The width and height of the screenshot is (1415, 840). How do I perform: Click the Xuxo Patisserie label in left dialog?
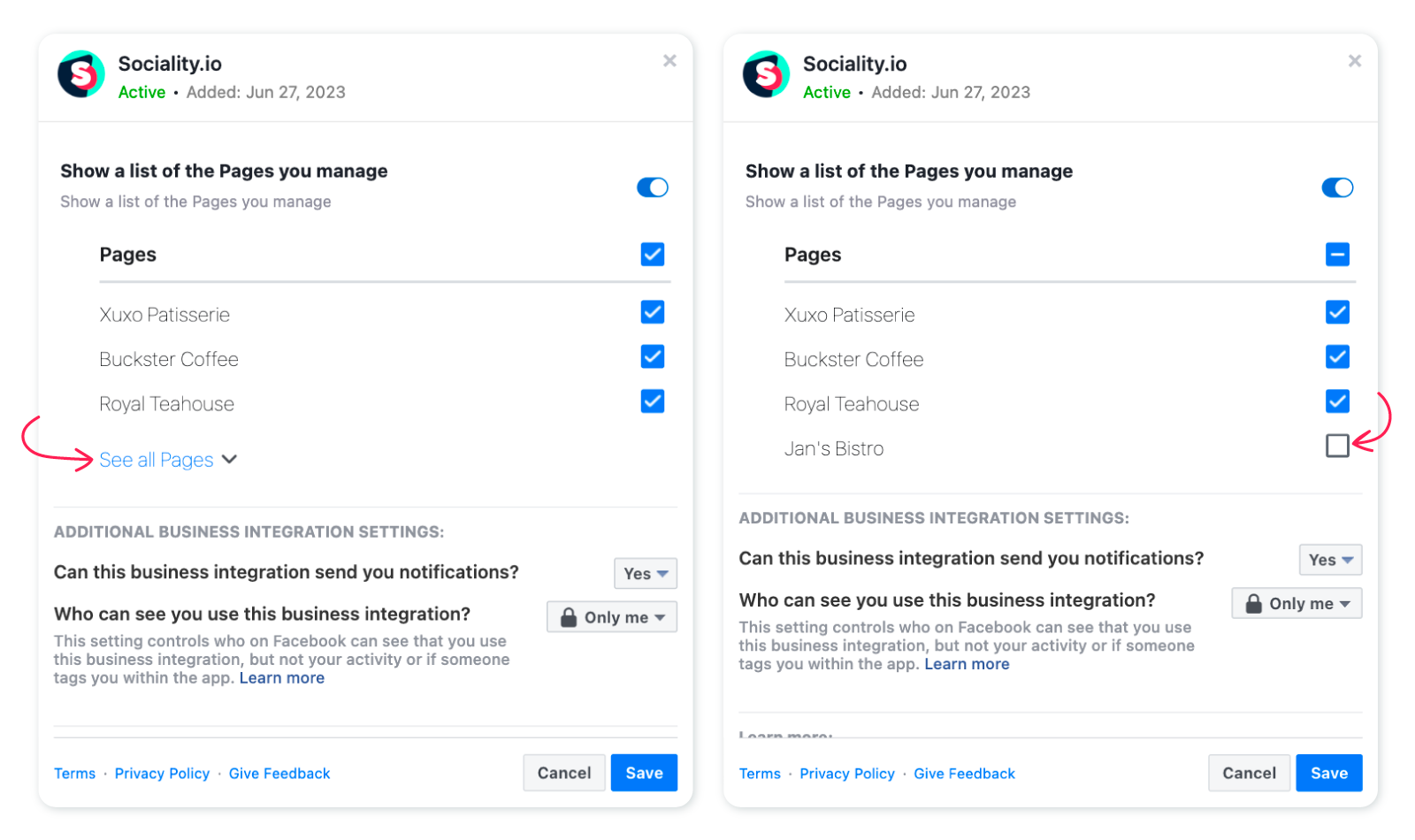(x=164, y=315)
